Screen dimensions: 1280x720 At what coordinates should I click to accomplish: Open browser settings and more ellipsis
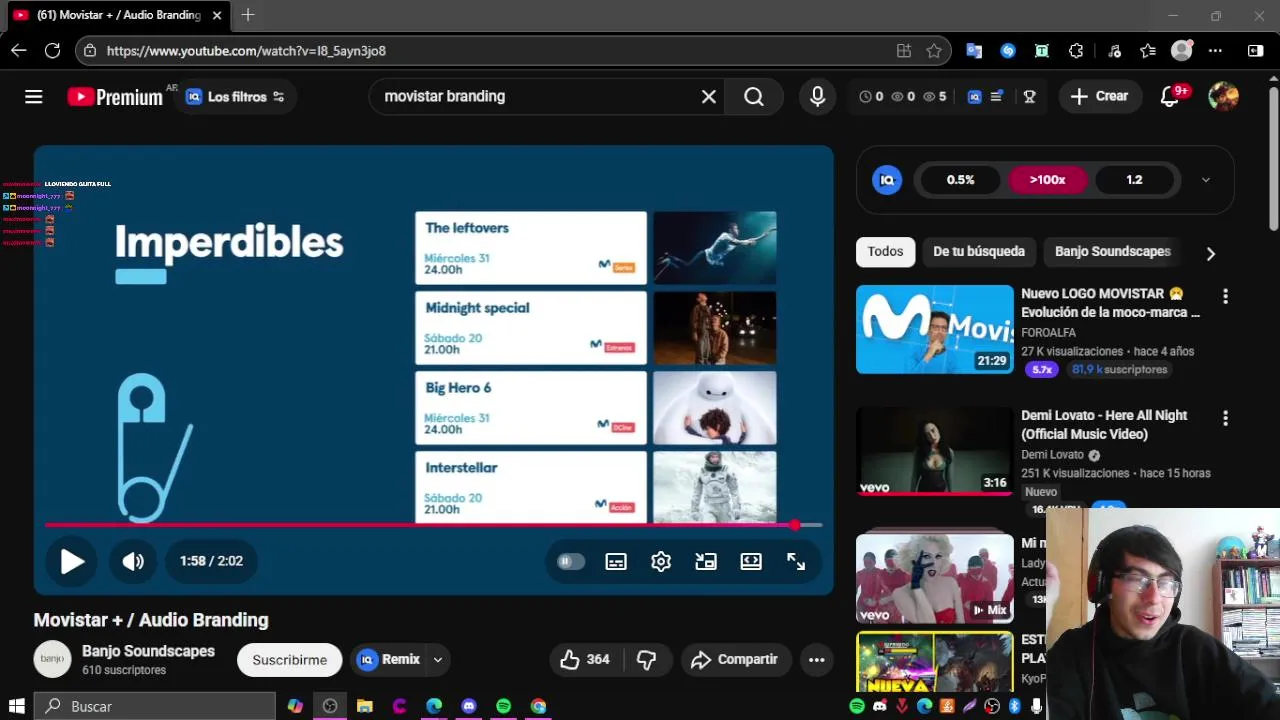pos(1215,51)
